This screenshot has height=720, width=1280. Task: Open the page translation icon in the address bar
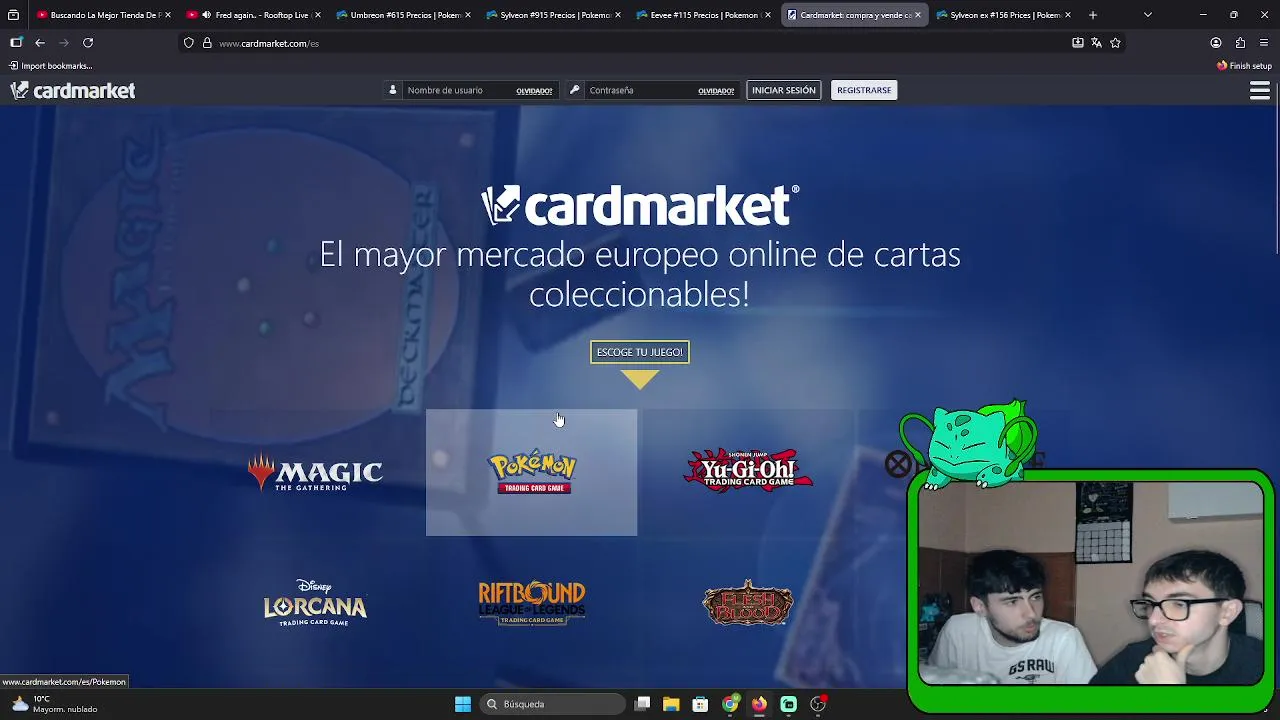1096,43
